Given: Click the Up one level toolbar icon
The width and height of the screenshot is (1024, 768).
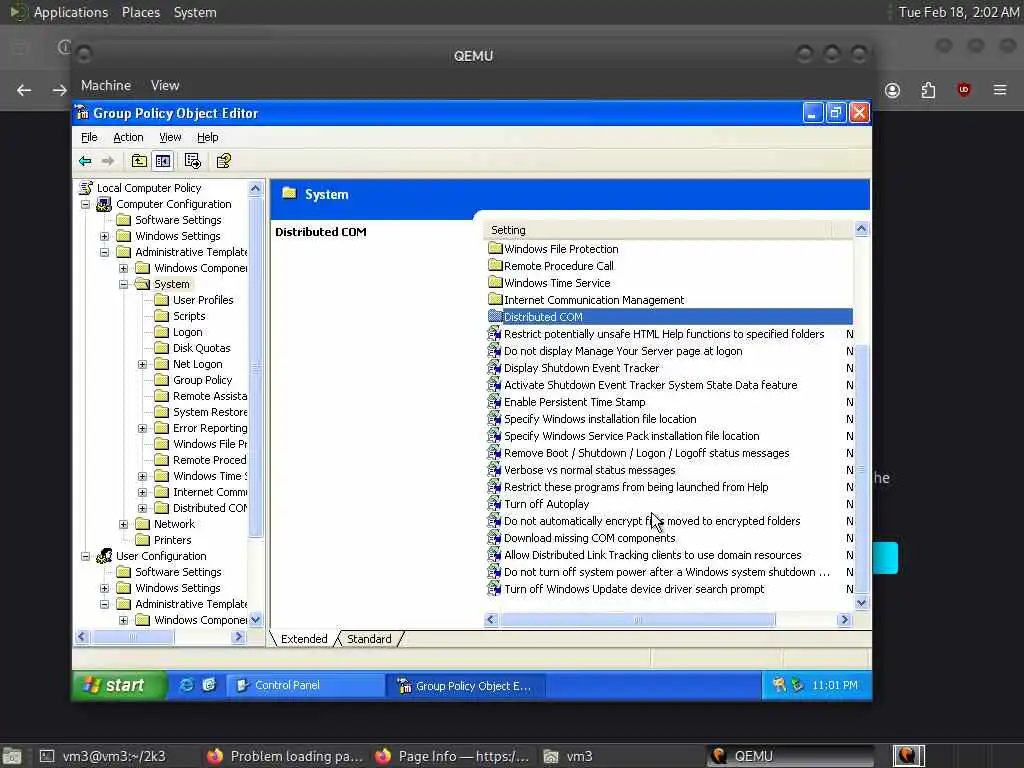Looking at the screenshot, I should (139, 161).
